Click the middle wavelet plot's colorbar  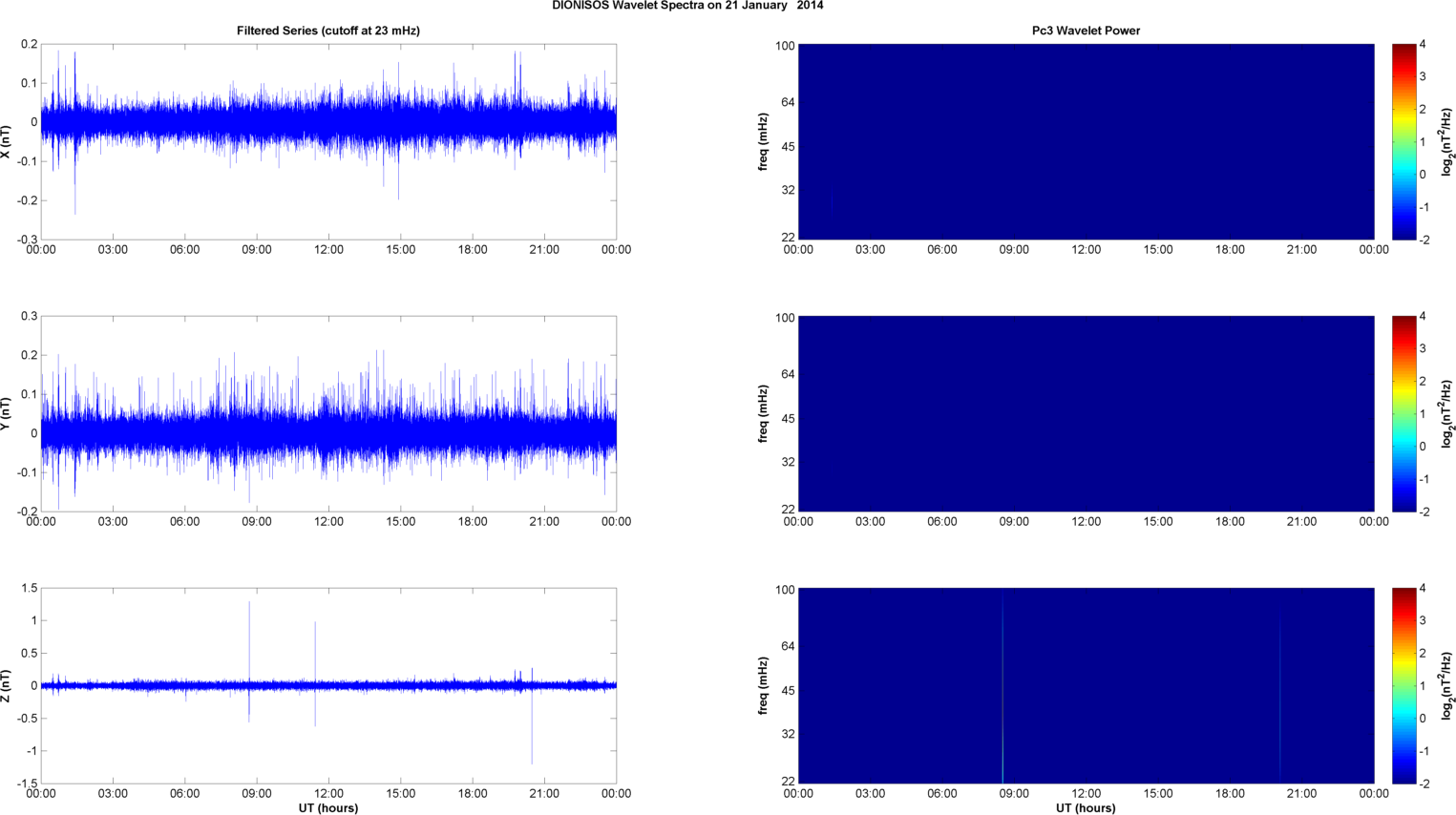[x=1403, y=413]
